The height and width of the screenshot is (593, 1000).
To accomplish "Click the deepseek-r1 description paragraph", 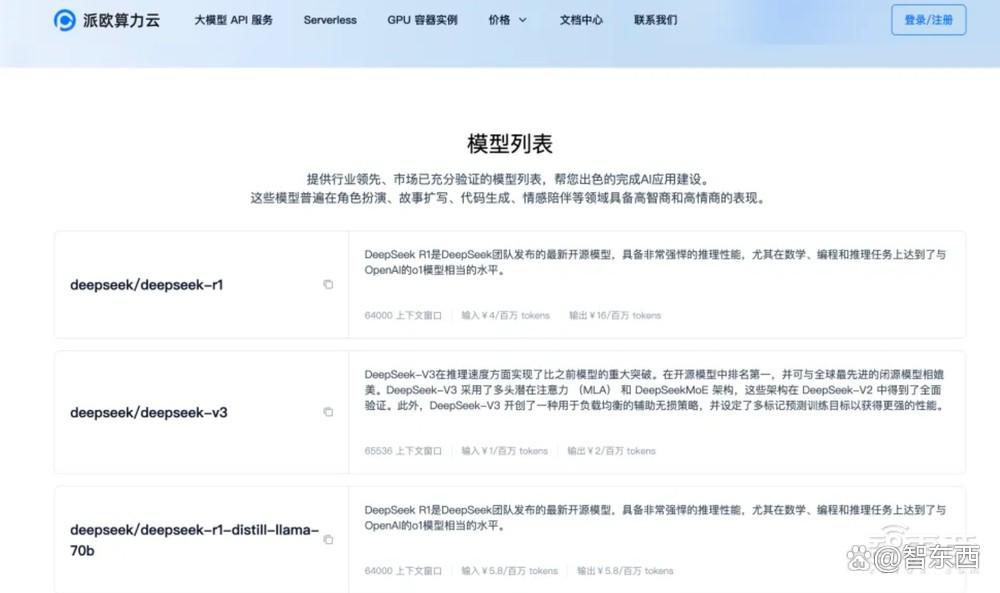I will [655, 262].
